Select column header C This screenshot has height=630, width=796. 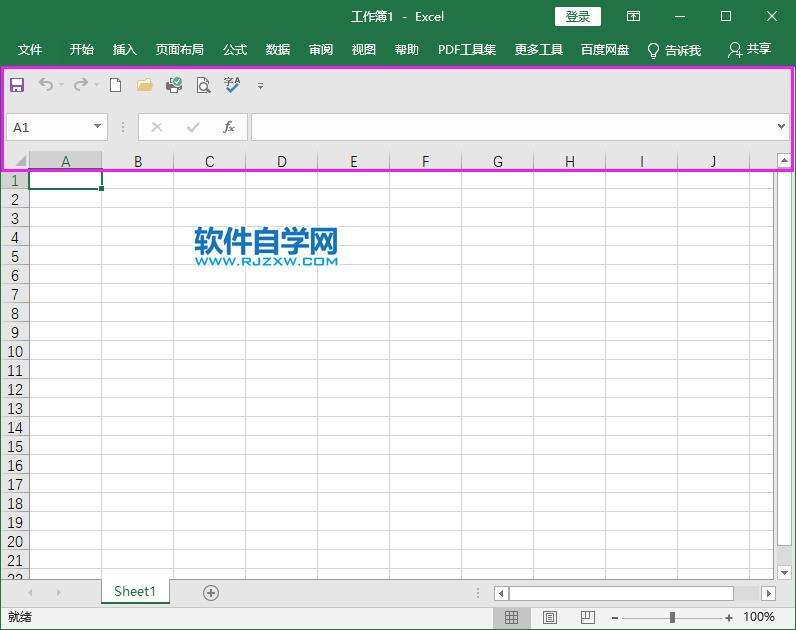tap(210, 161)
